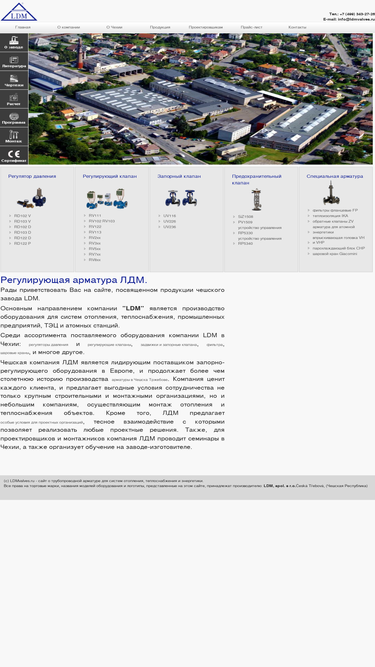This screenshot has width=375, height=667.
Task: Click the pressure regulator product image
Action: point(32,199)
